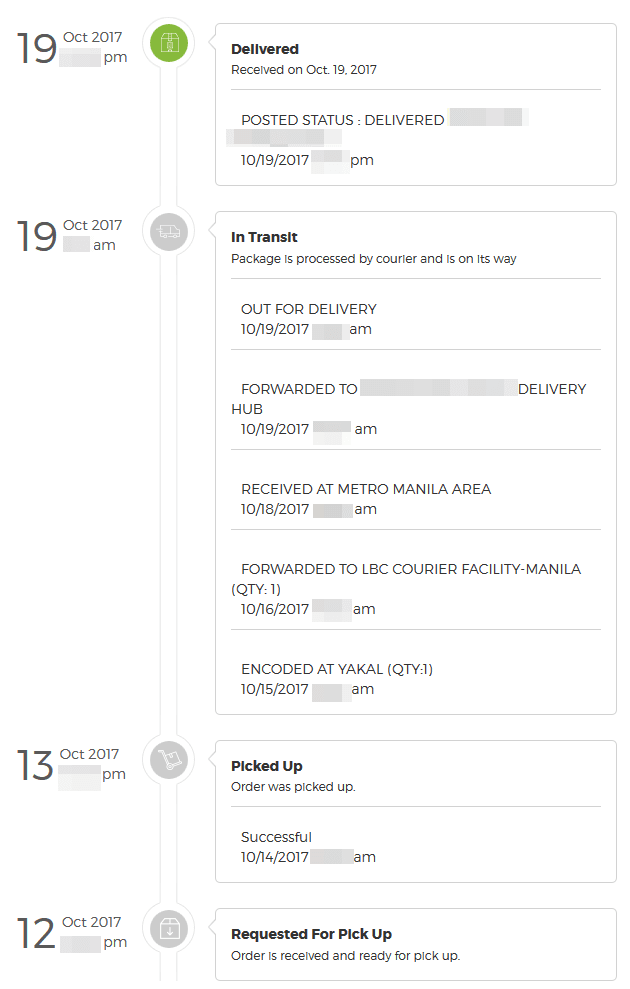
Task: Click the Picked Up hand-truck icon
Action: (x=169, y=761)
